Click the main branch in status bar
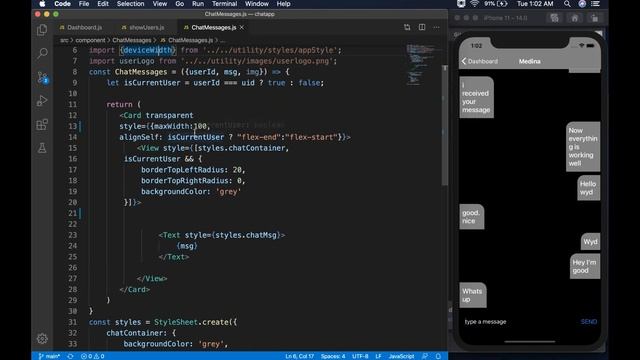This screenshot has height=360, width=640. 49,356
